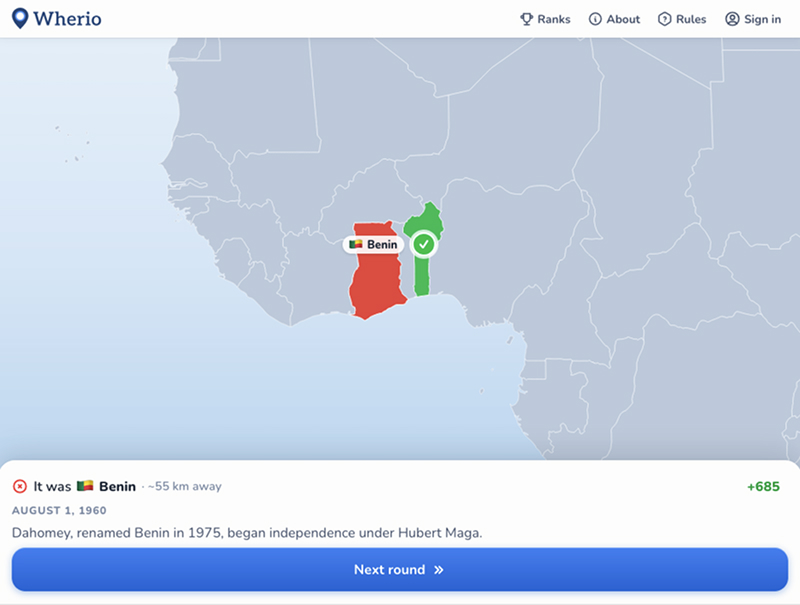Open the Rules page

[682, 19]
